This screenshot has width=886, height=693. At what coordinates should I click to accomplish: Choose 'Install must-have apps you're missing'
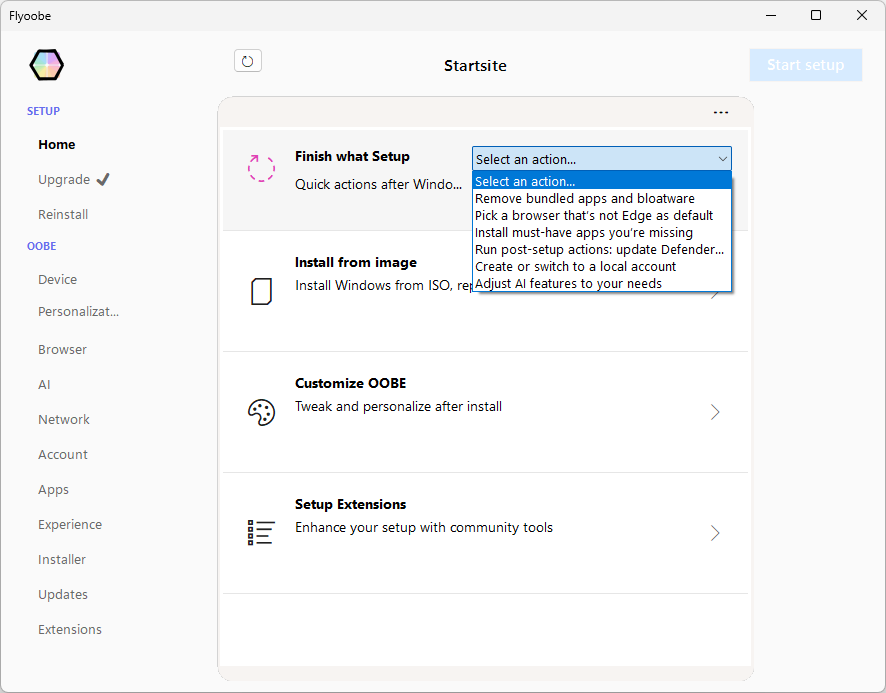tap(602, 232)
